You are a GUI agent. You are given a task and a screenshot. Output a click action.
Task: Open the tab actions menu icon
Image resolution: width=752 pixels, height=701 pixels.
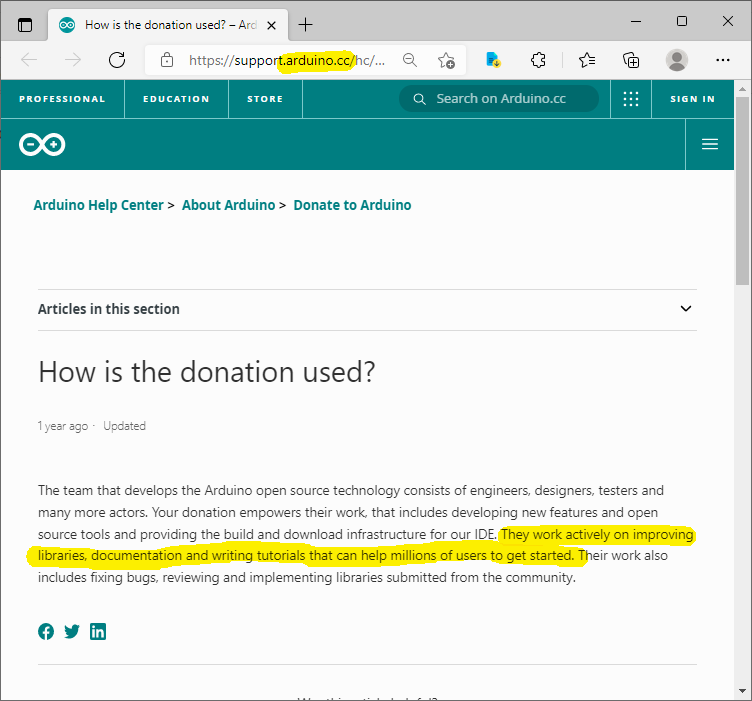click(25, 24)
